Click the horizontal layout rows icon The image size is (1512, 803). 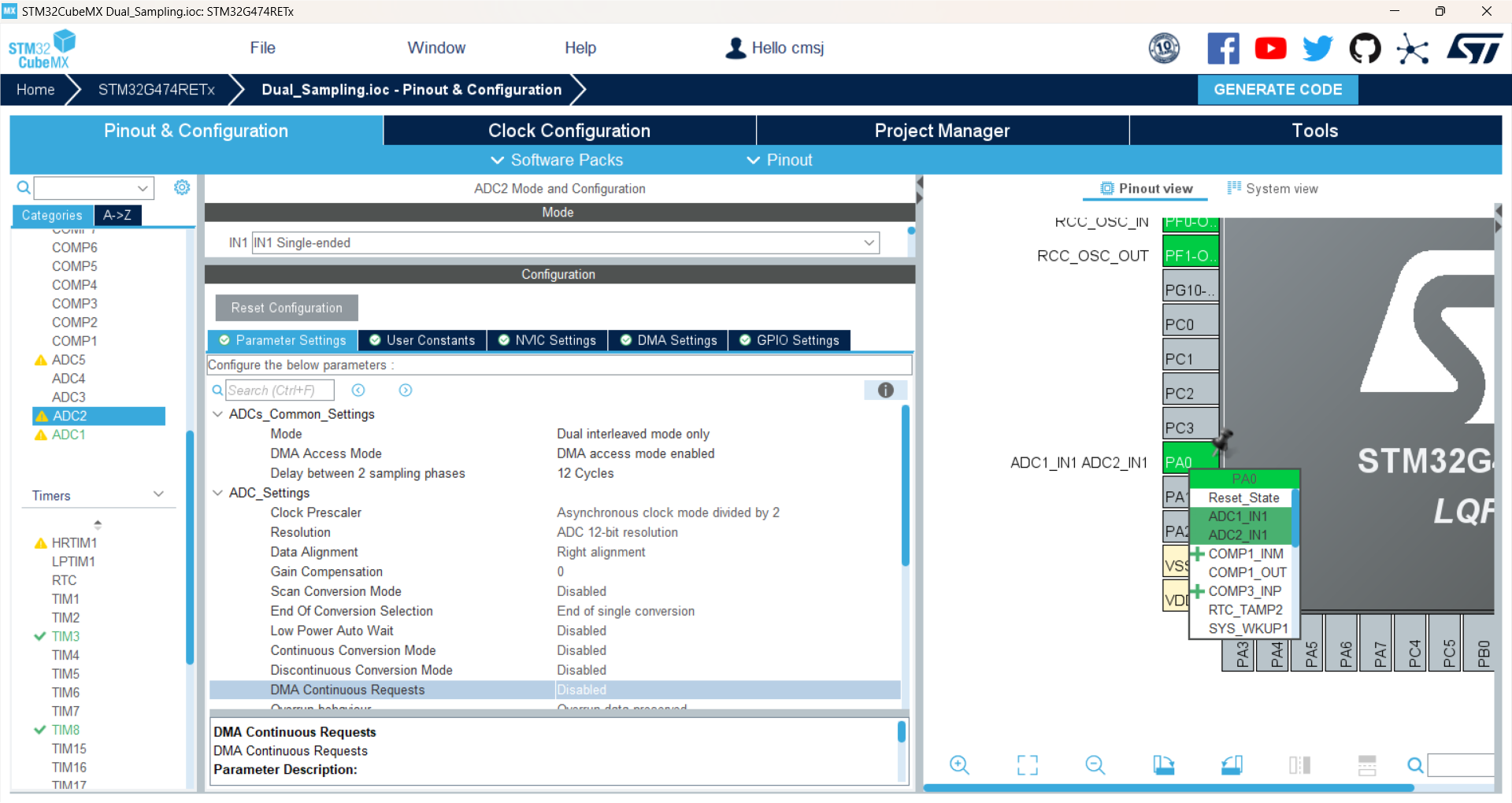tap(1367, 765)
